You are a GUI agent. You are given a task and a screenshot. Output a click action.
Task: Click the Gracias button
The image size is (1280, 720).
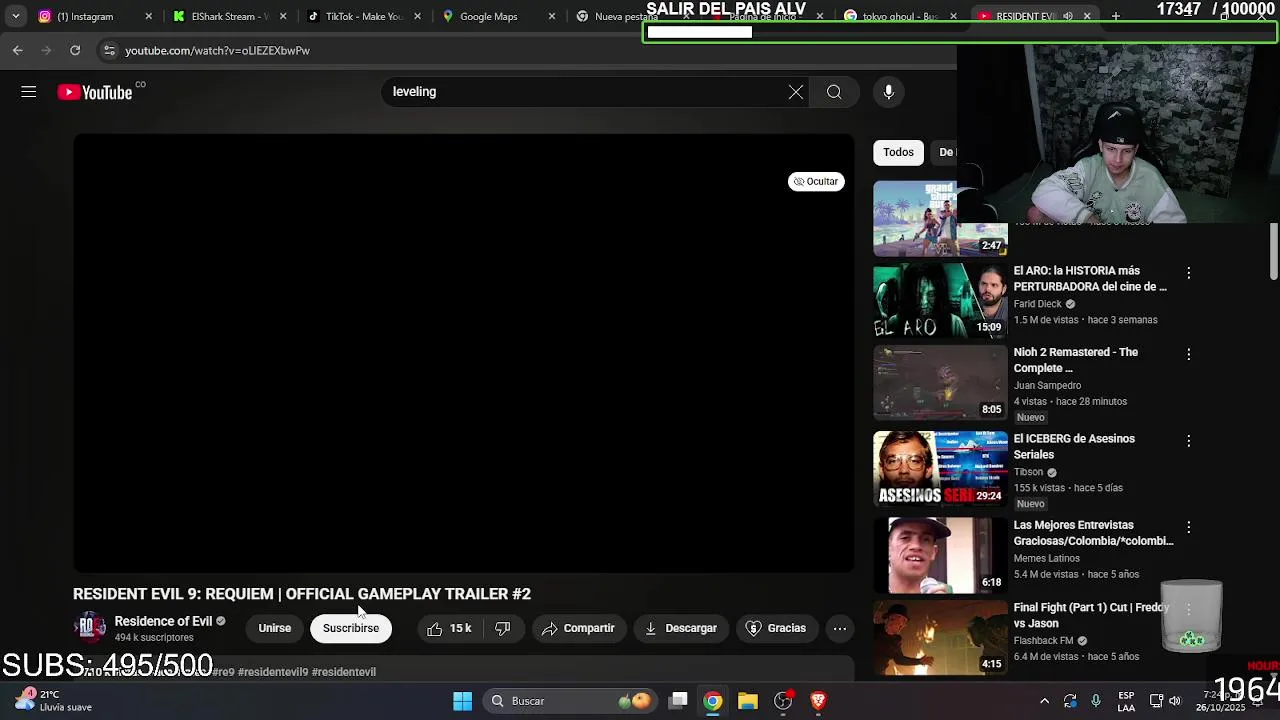coord(776,628)
